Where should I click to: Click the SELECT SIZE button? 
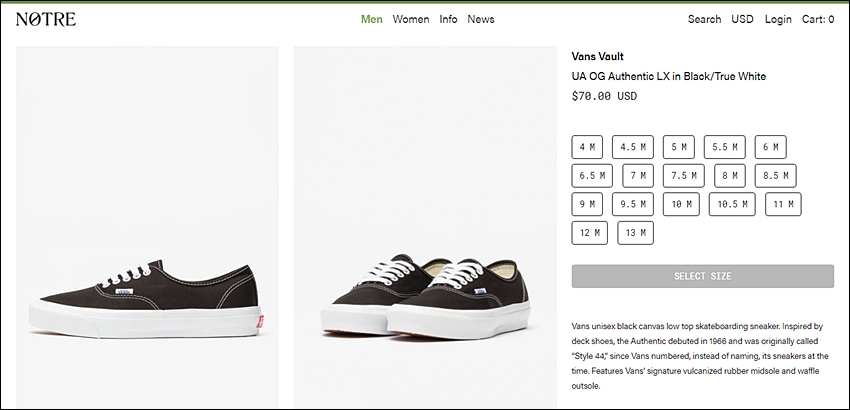(703, 276)
